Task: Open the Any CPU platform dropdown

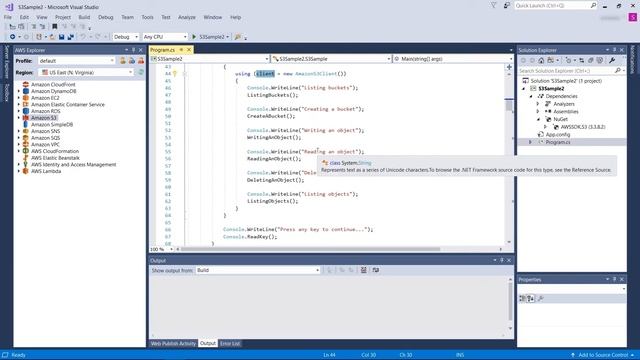Action: [164, 37]
